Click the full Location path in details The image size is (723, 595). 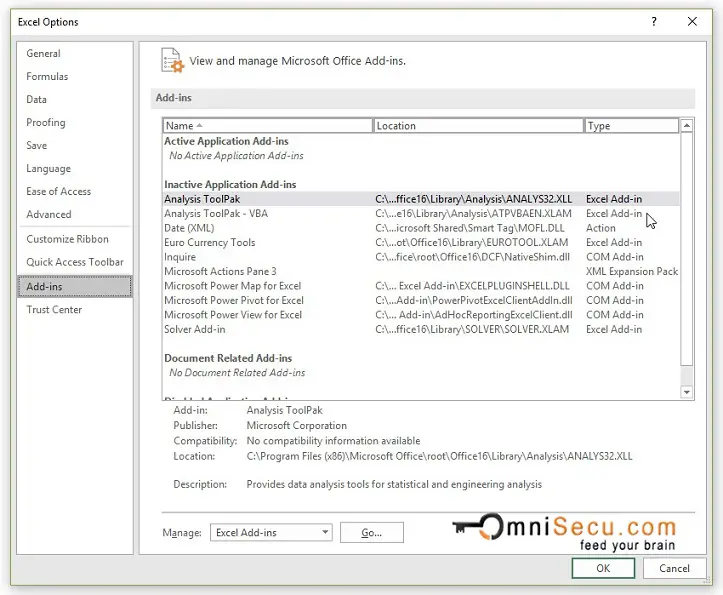click(439, 457)
